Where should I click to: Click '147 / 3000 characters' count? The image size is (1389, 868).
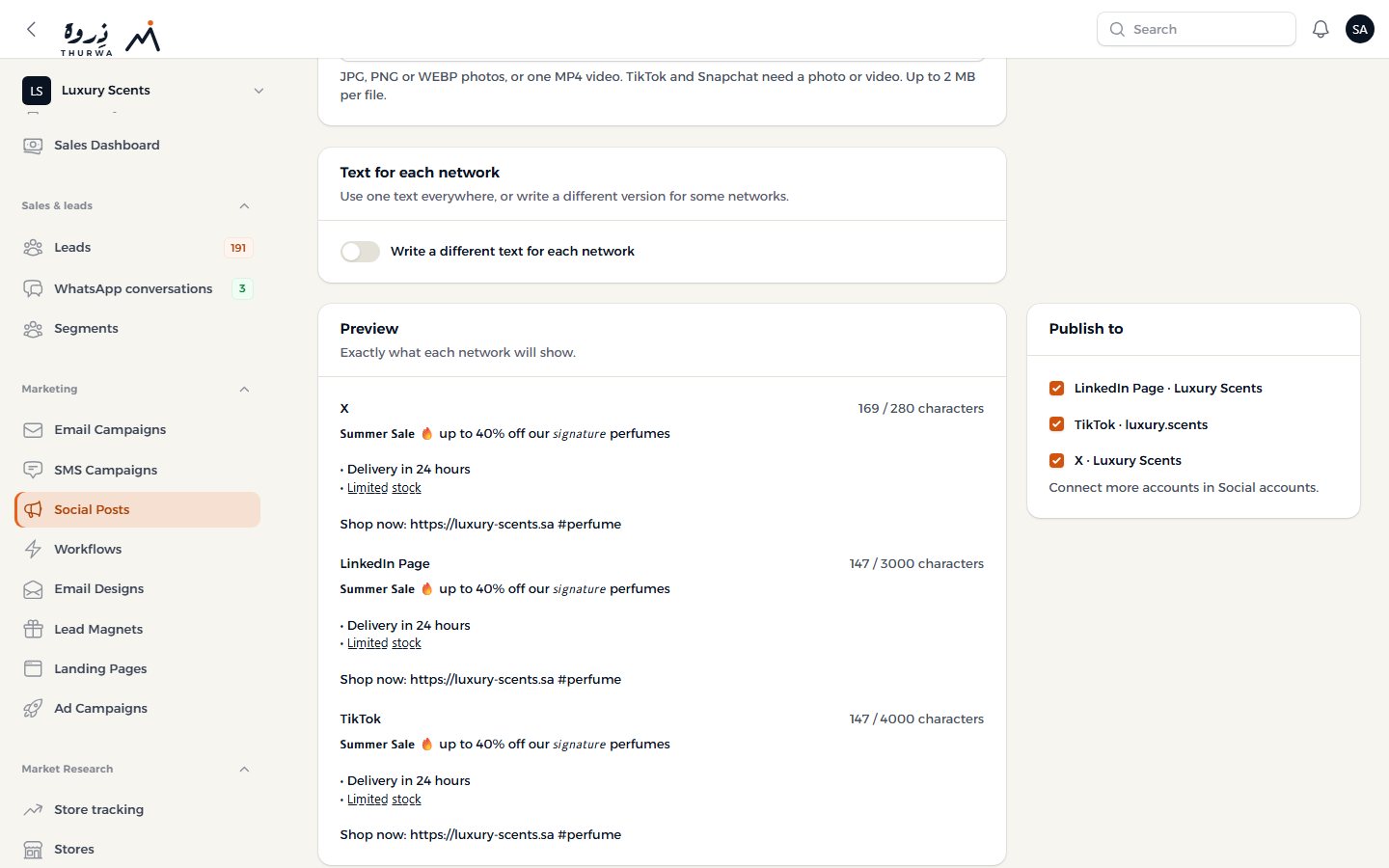[x=916, y=564]
